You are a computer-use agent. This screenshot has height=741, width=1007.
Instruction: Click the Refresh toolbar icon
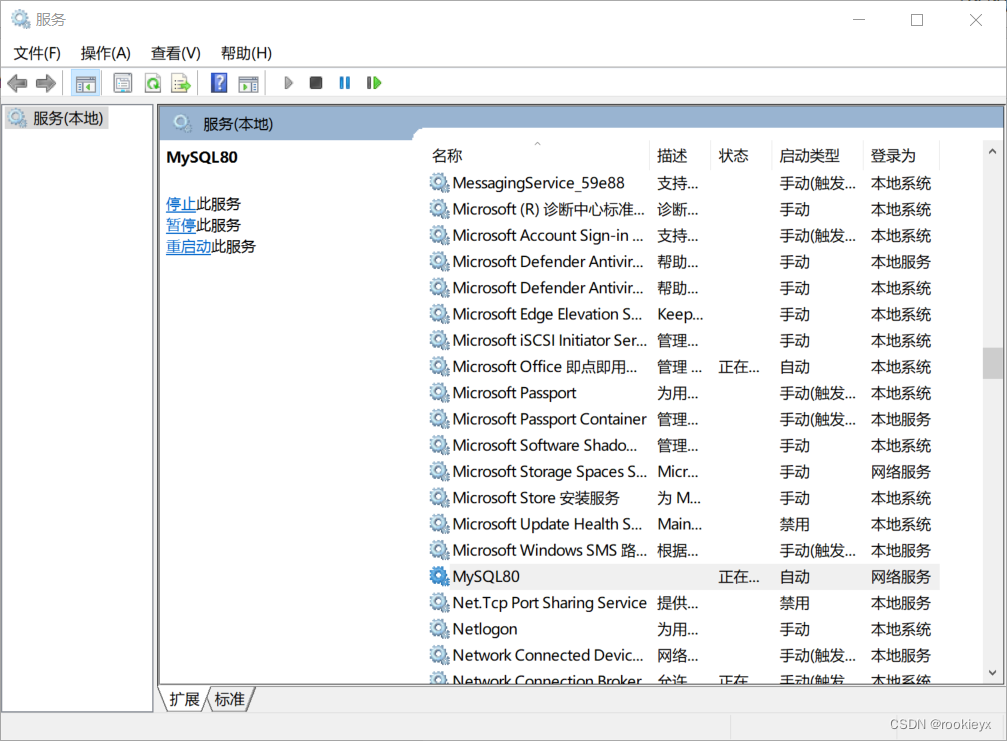tap(153, 83)
